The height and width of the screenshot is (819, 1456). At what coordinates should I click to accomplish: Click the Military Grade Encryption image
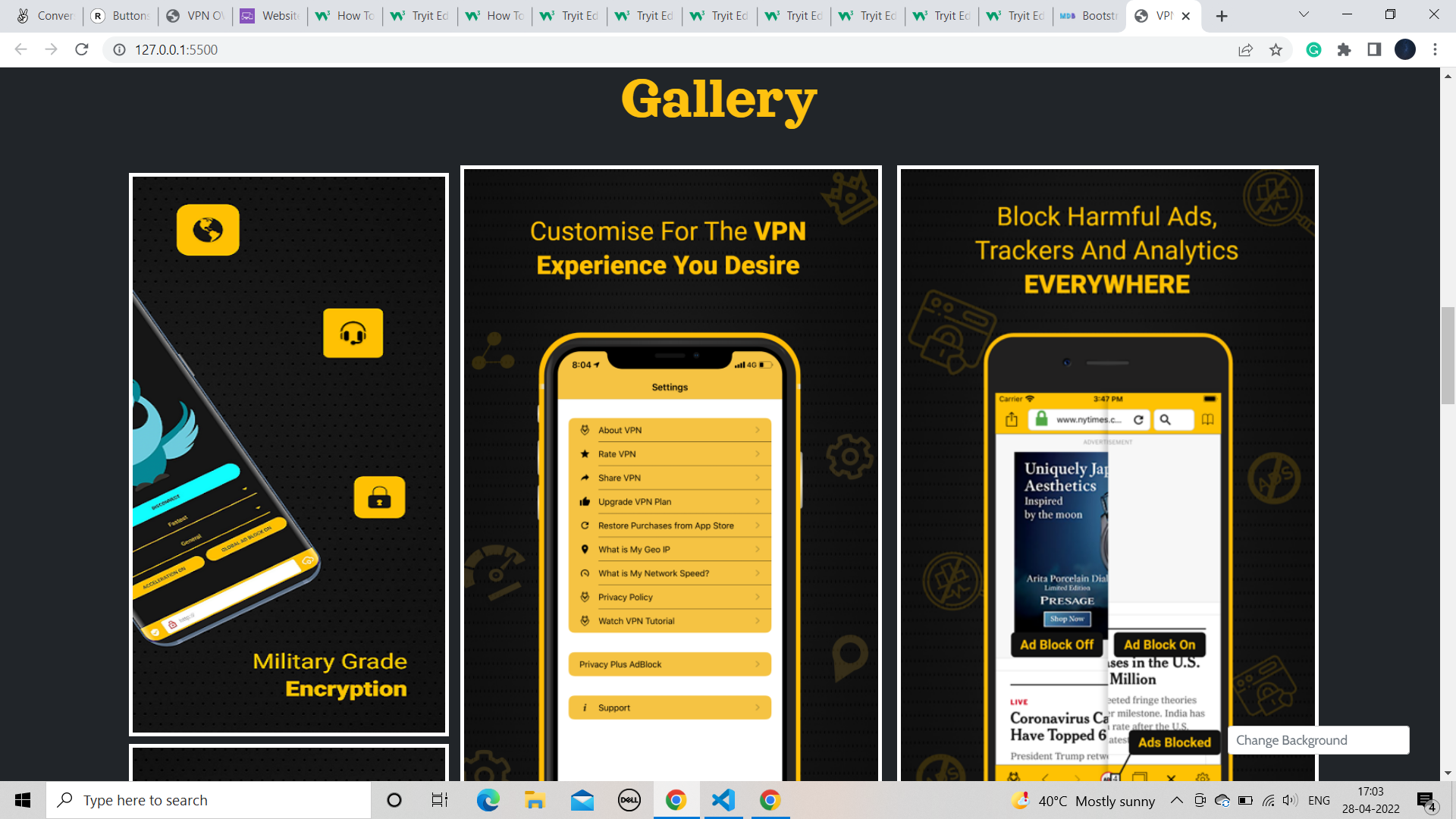pos(289,455)
